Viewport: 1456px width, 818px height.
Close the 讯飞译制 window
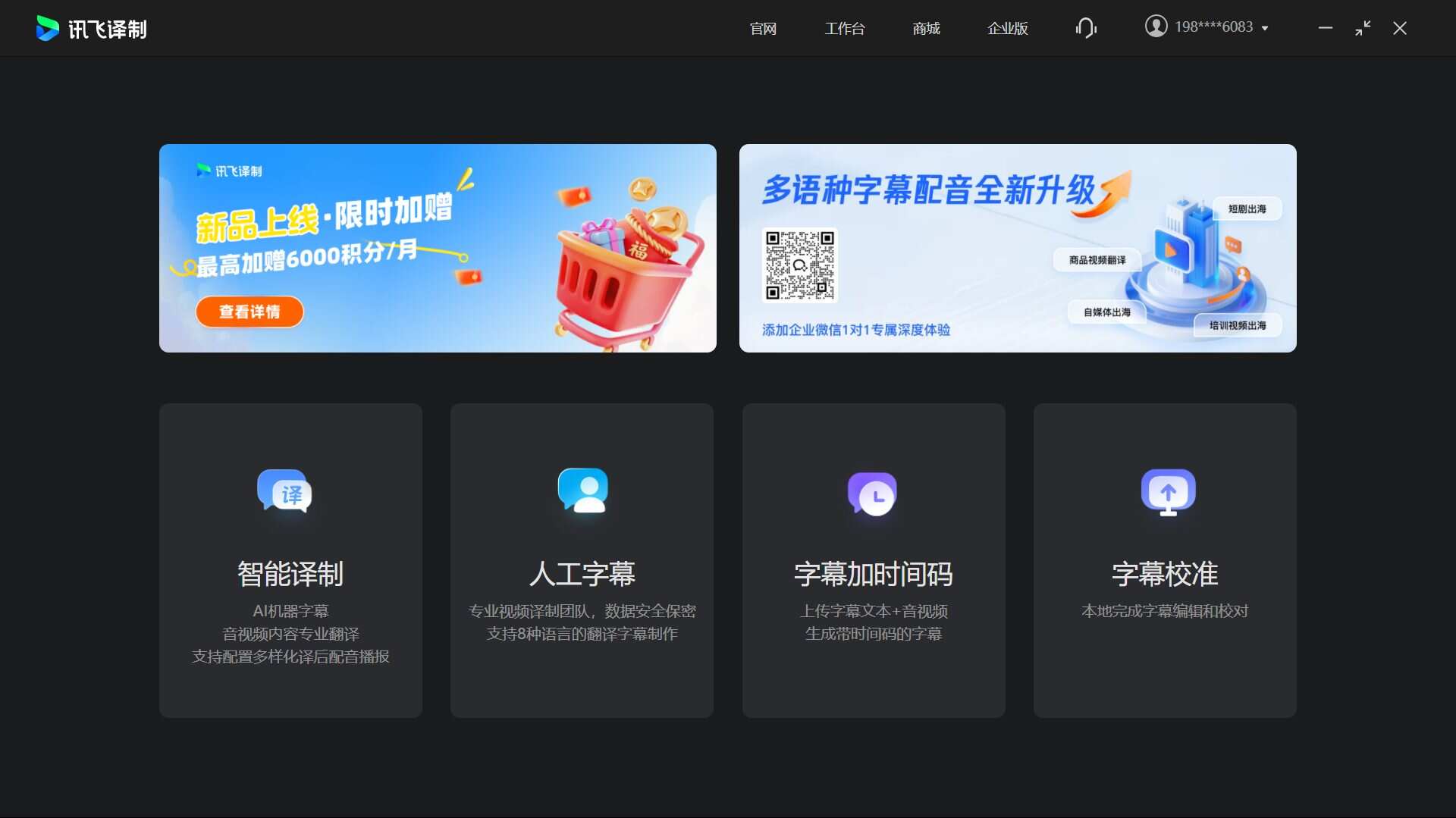point(1400,28)
